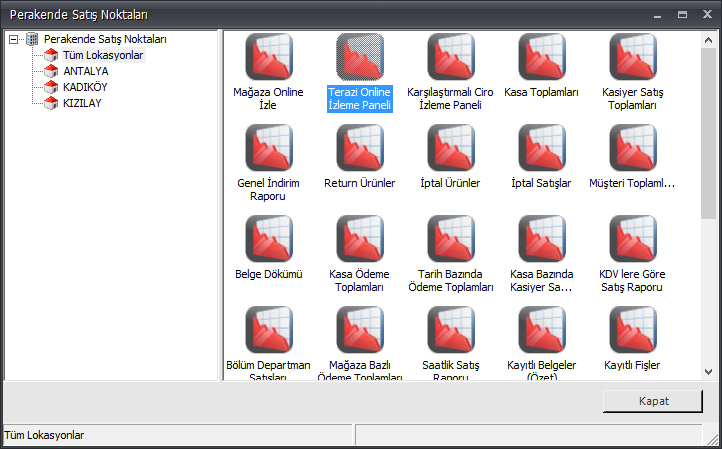The height and width of the screenshot is (449, 722).
Task: Select KADIKÖY location in the tree
Action: [86, 87]
